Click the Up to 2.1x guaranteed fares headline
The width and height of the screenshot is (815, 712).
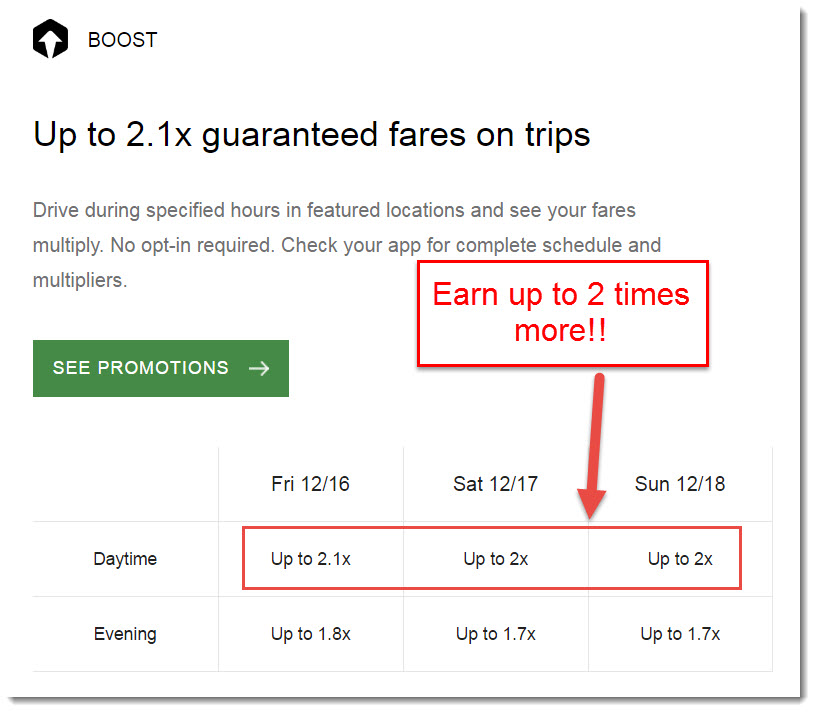pyautogui.click(x=311, y=135)
